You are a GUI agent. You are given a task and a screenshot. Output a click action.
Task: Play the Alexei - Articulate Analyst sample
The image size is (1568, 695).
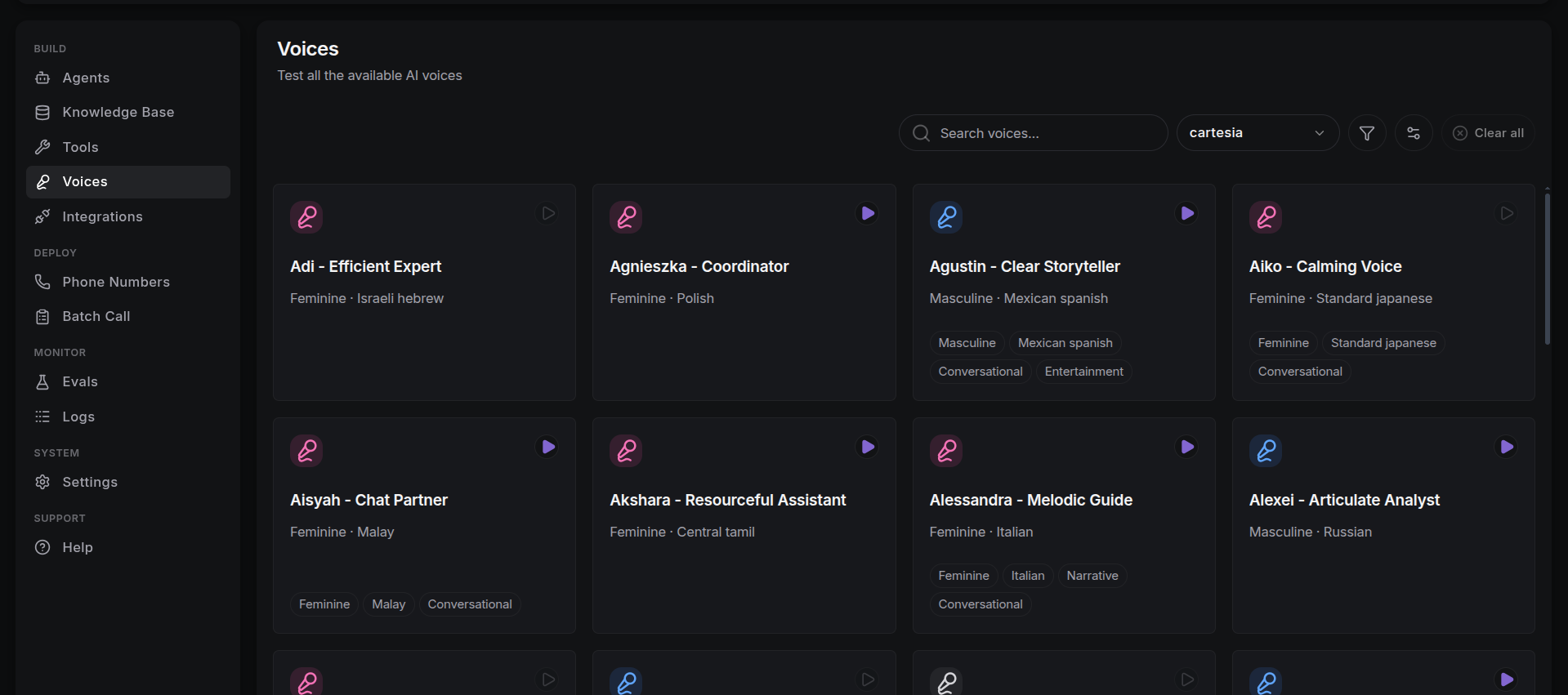coord(1507,447)
